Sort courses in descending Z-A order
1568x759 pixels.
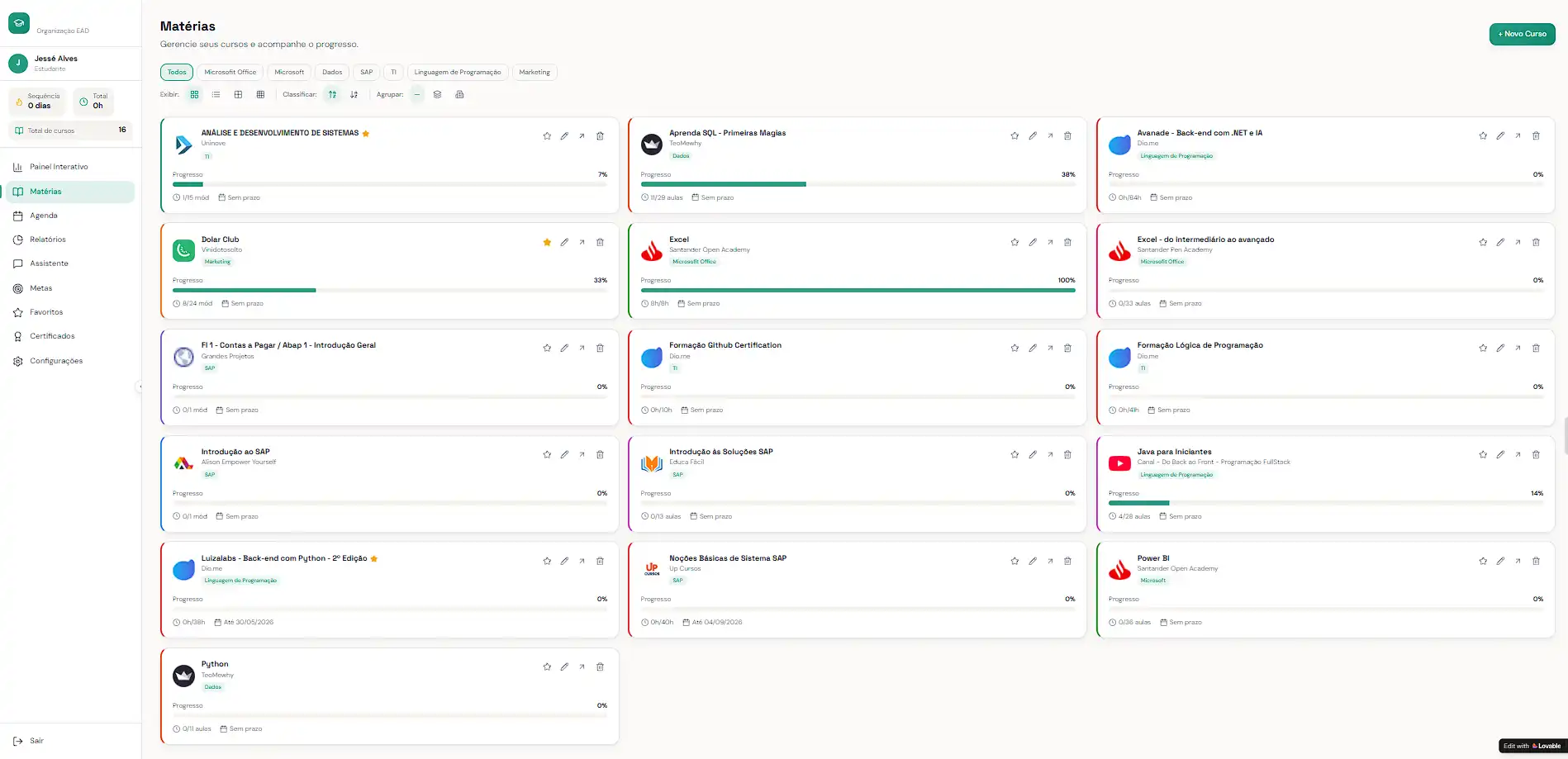pos(354,95)
